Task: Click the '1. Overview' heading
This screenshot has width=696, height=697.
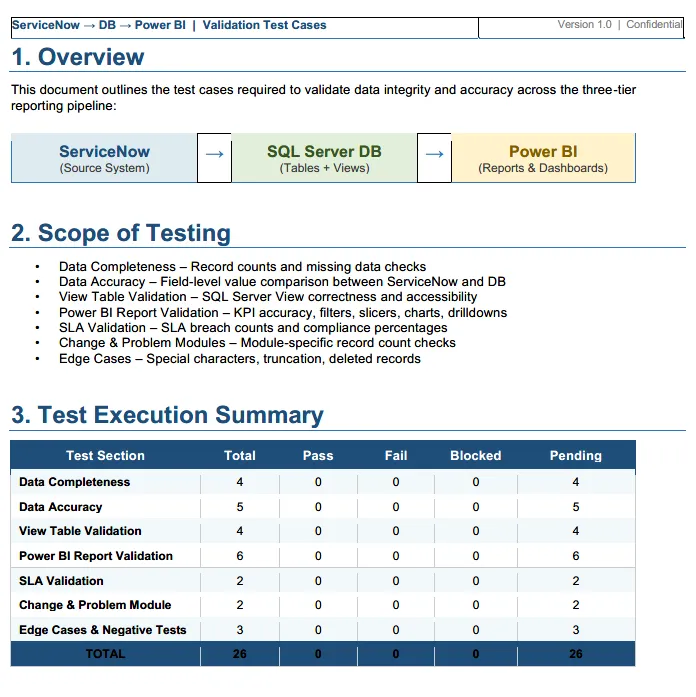Action: point(78,57)
